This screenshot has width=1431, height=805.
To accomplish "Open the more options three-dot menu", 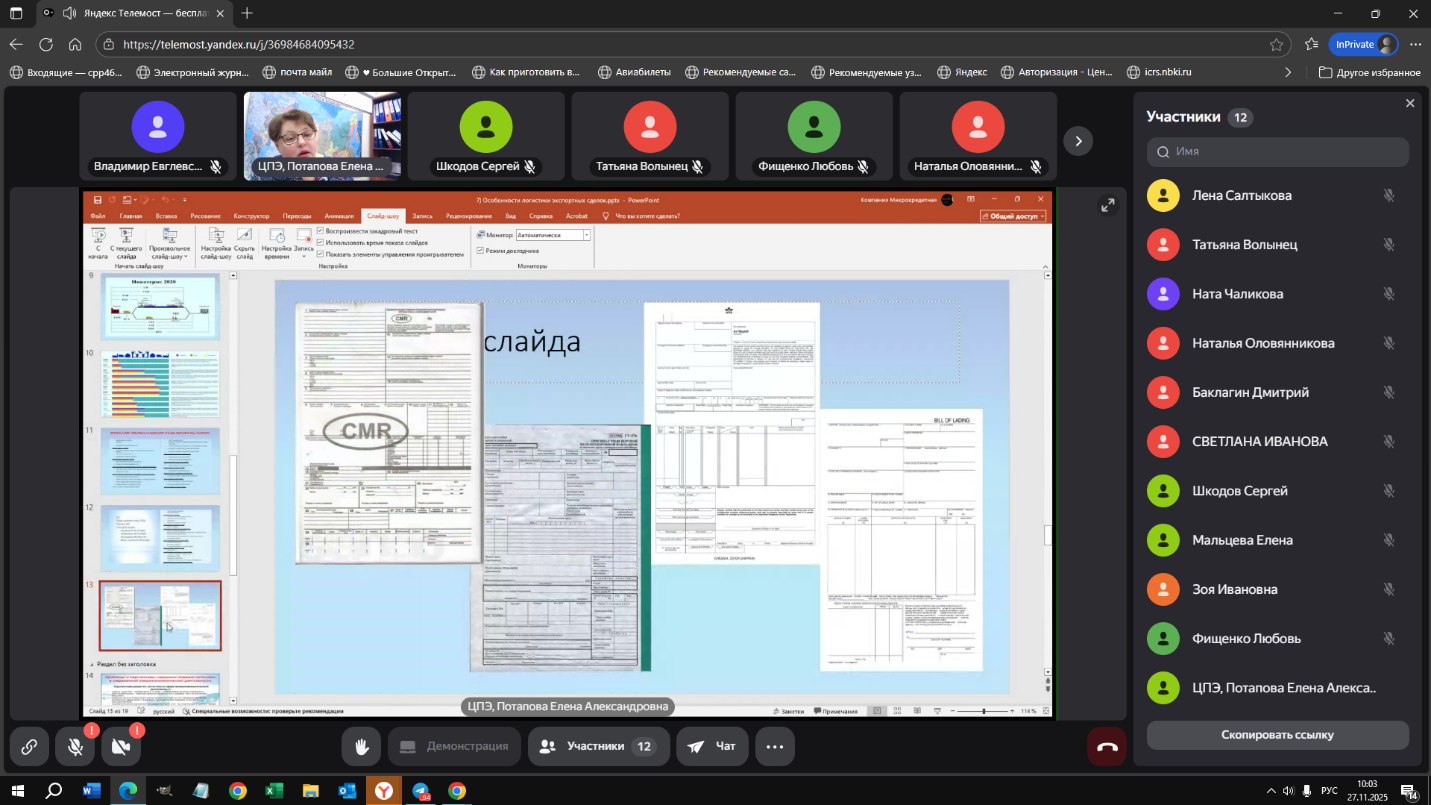I will coord(774,746).
